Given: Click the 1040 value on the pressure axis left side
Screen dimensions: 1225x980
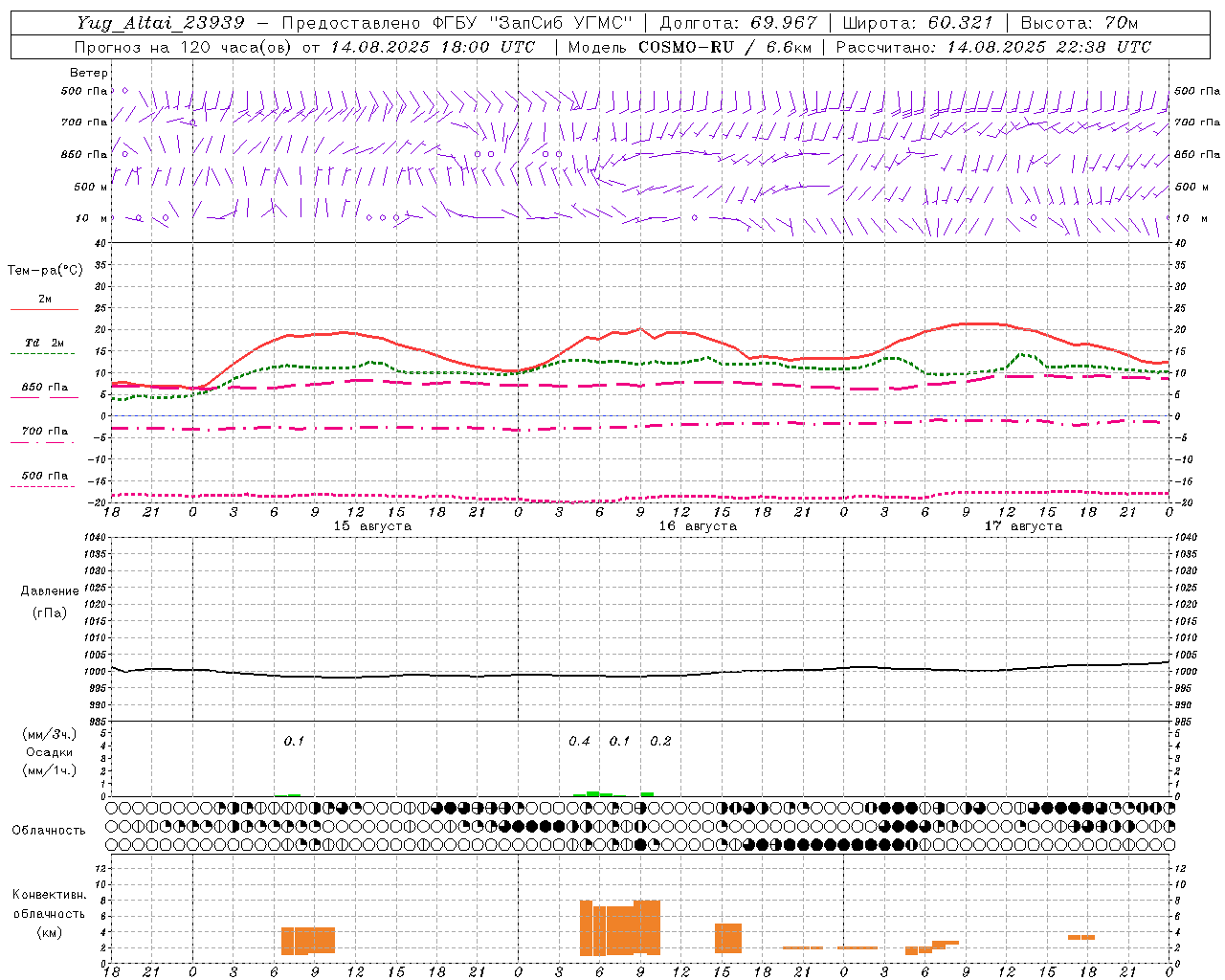Looking at the screenshot, I should point(93,538).
